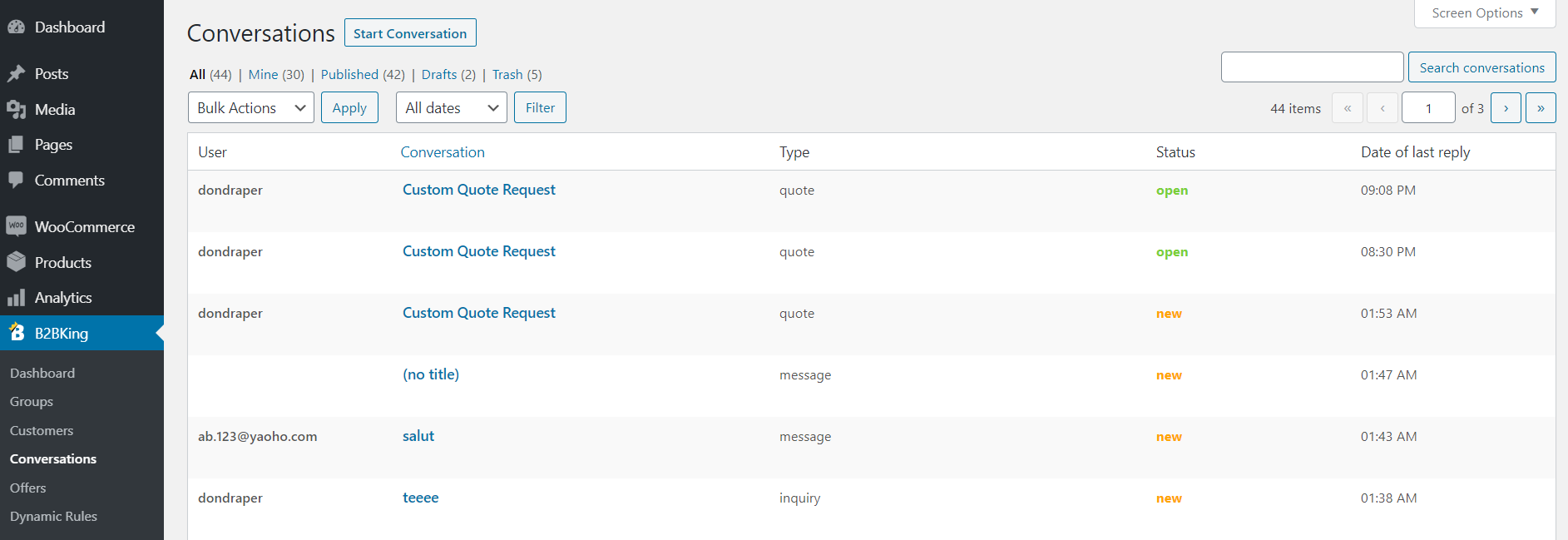Open the salut conversation link
The height and width of the screenshot is (540, 1568).
tap(418, 436)
